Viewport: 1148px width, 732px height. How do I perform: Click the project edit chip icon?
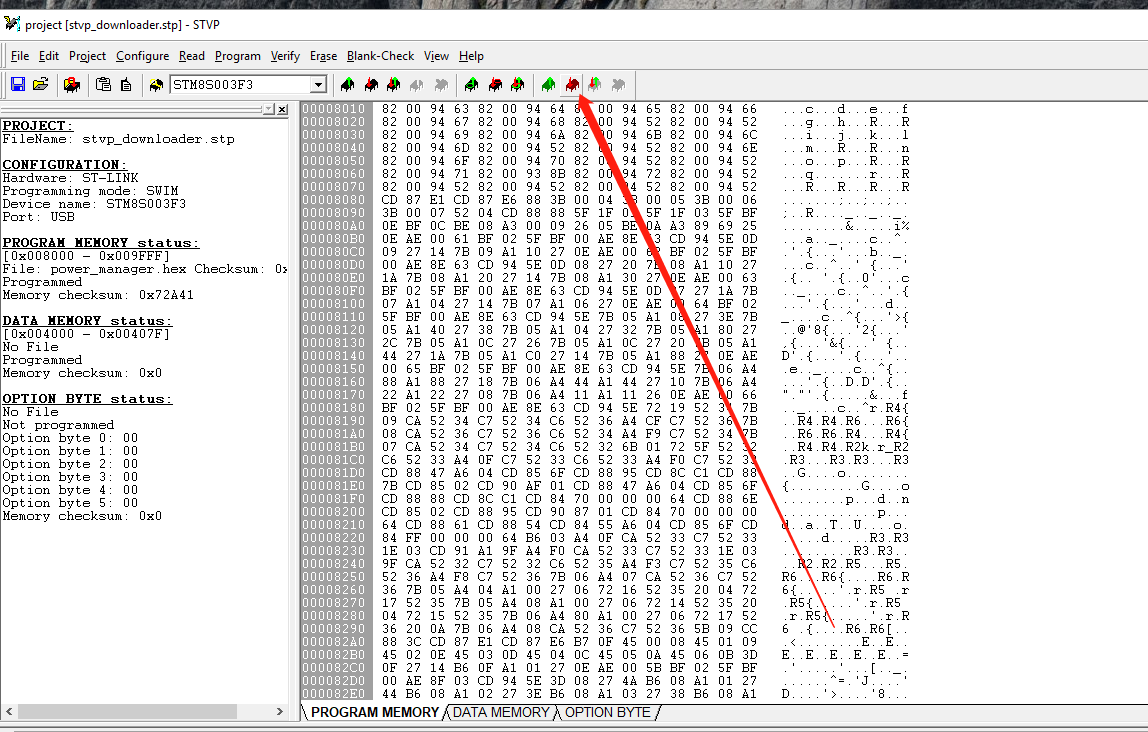pyautogui.click(x=72, y=85)
